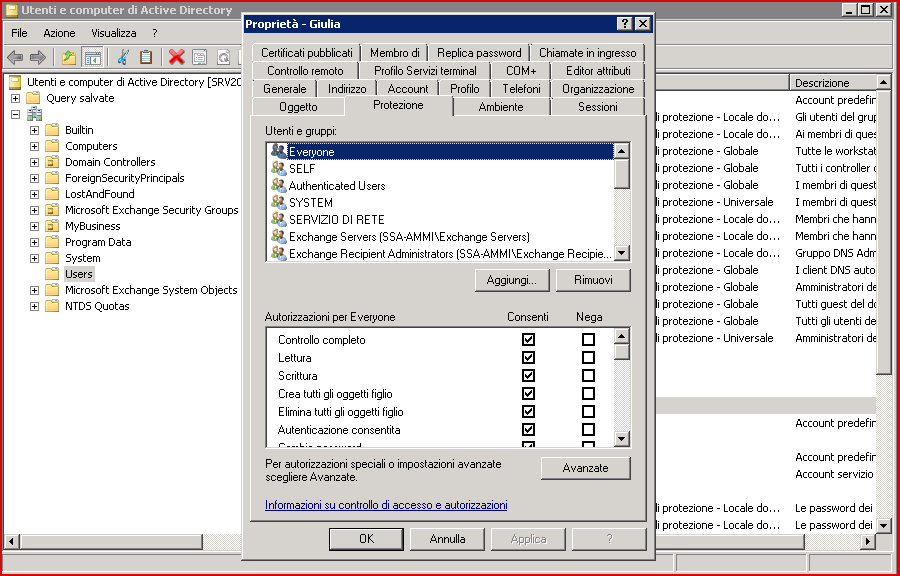This screenshot has width=900, height=576.
Task: Switch to the Membro di tab
Action: [x=394, y=53]
